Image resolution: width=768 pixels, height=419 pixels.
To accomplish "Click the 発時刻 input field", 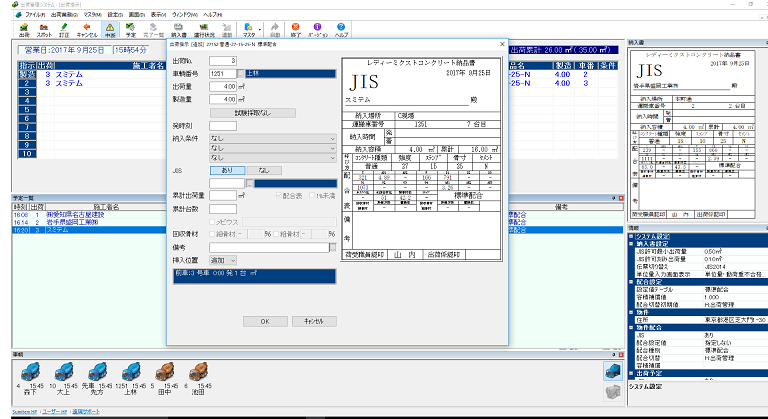I will coord(223,125).
